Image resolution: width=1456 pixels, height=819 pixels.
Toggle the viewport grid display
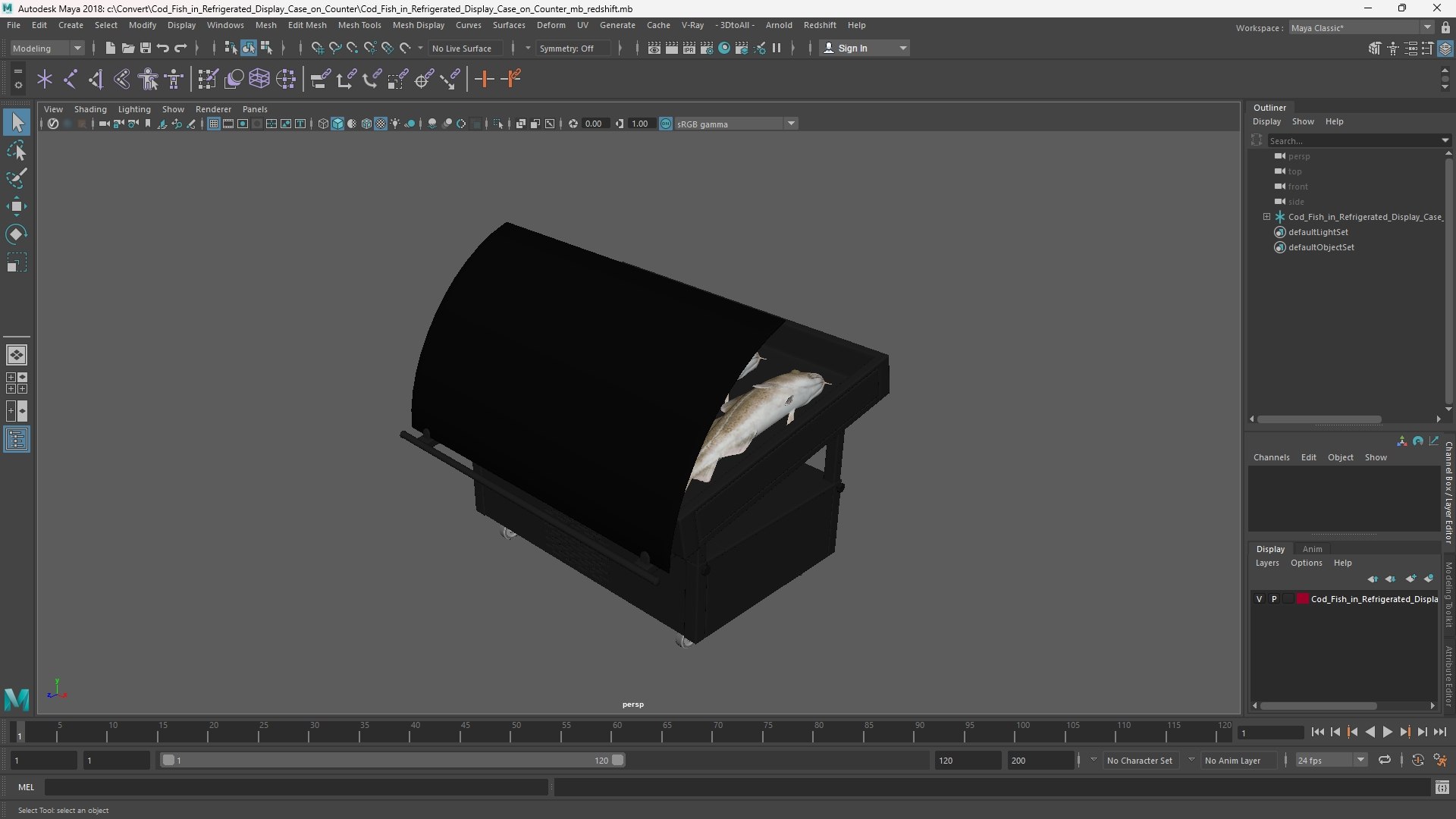click(214, 124)
